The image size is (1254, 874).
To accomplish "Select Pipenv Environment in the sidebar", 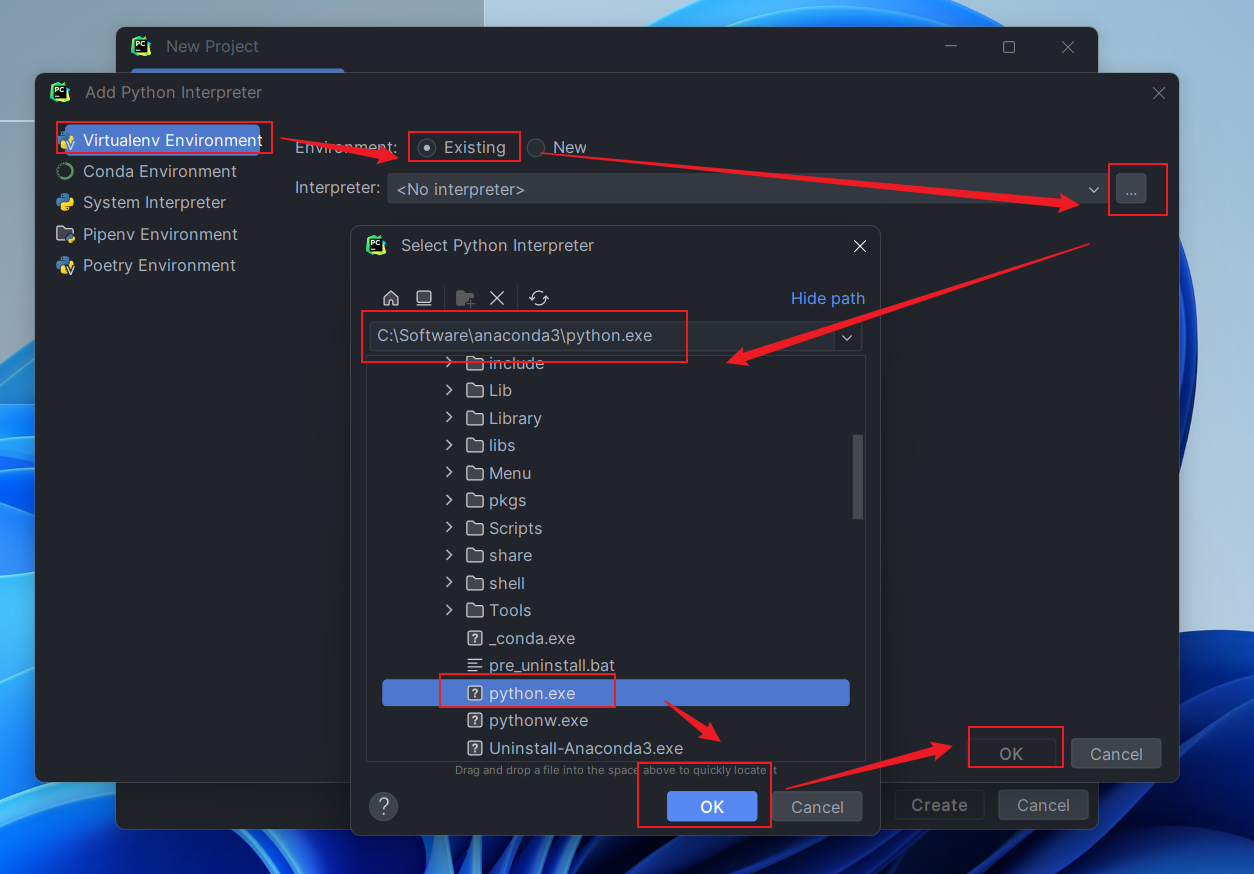I will click(x=147, y=234).
